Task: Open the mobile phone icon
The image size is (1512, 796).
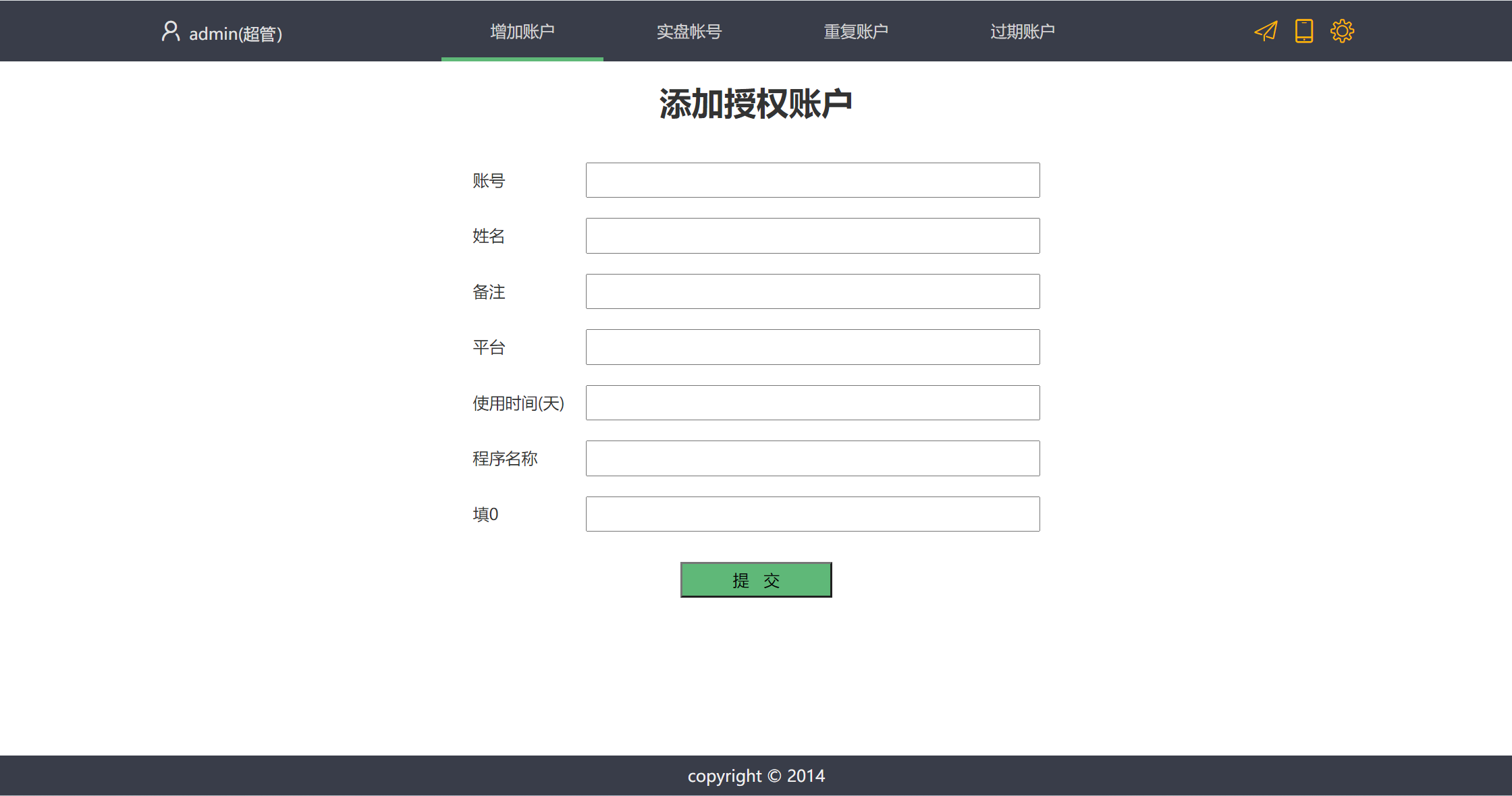Action: pyautogui.click(x=1304, y=31)
